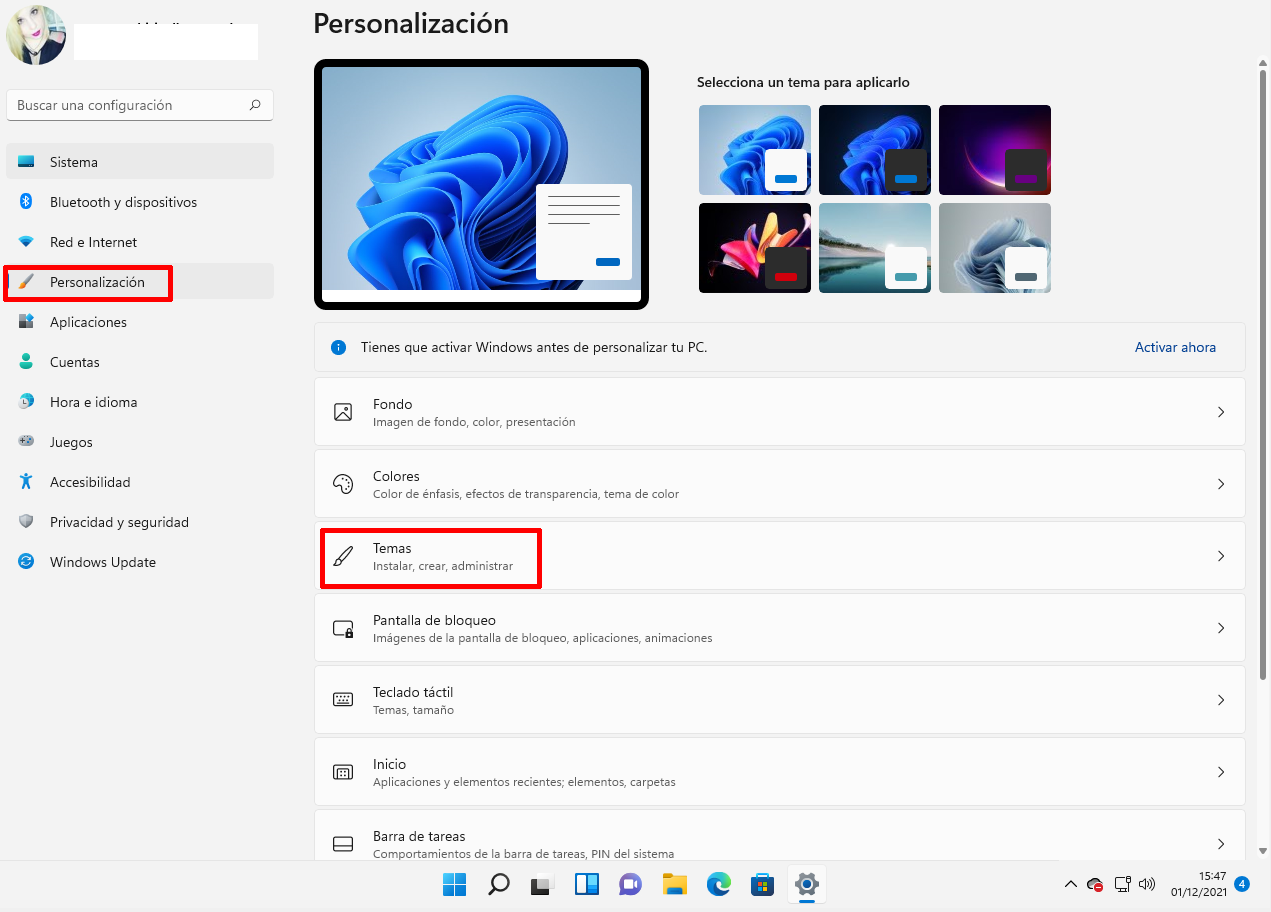
Task: Expand the Pantalla de bloqueo row chevron
Action: tap(1221, 628)
